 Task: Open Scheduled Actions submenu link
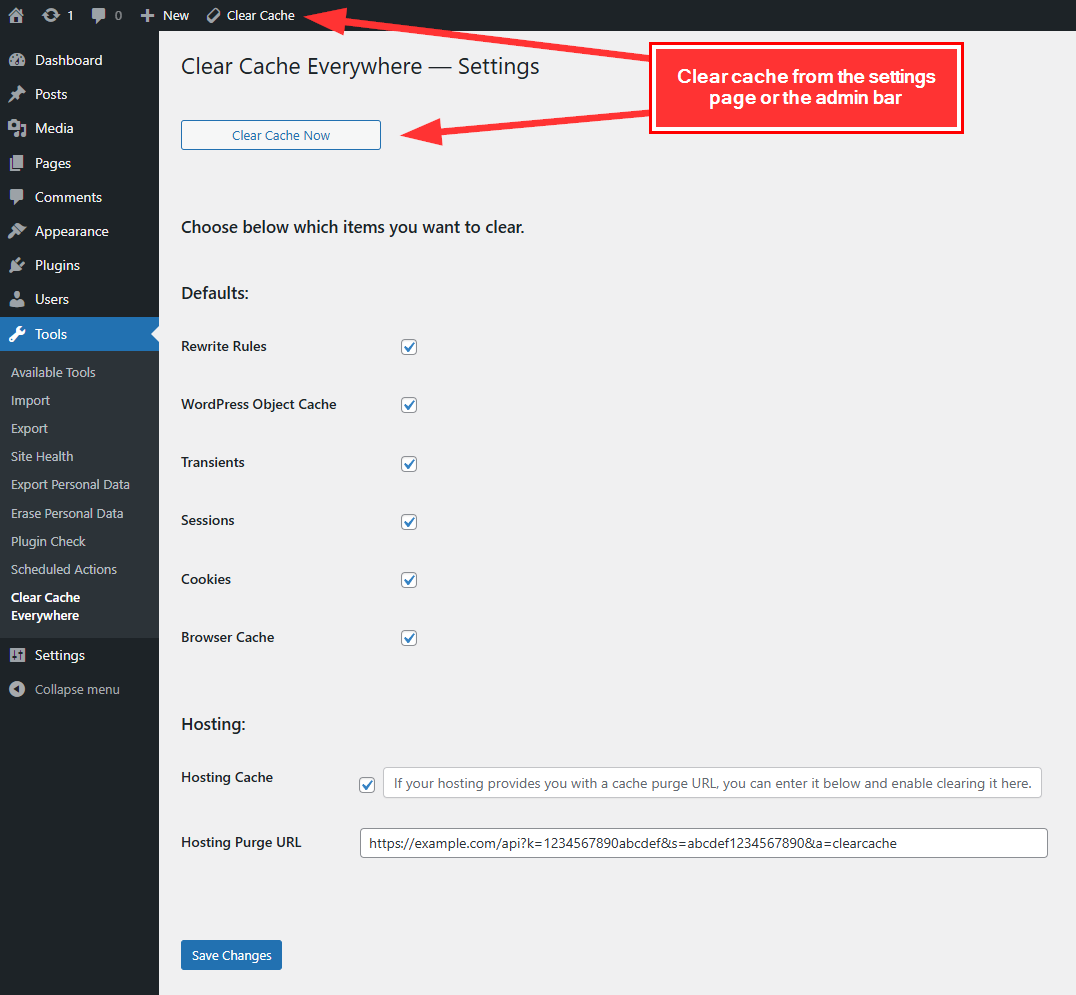point(65,570)
